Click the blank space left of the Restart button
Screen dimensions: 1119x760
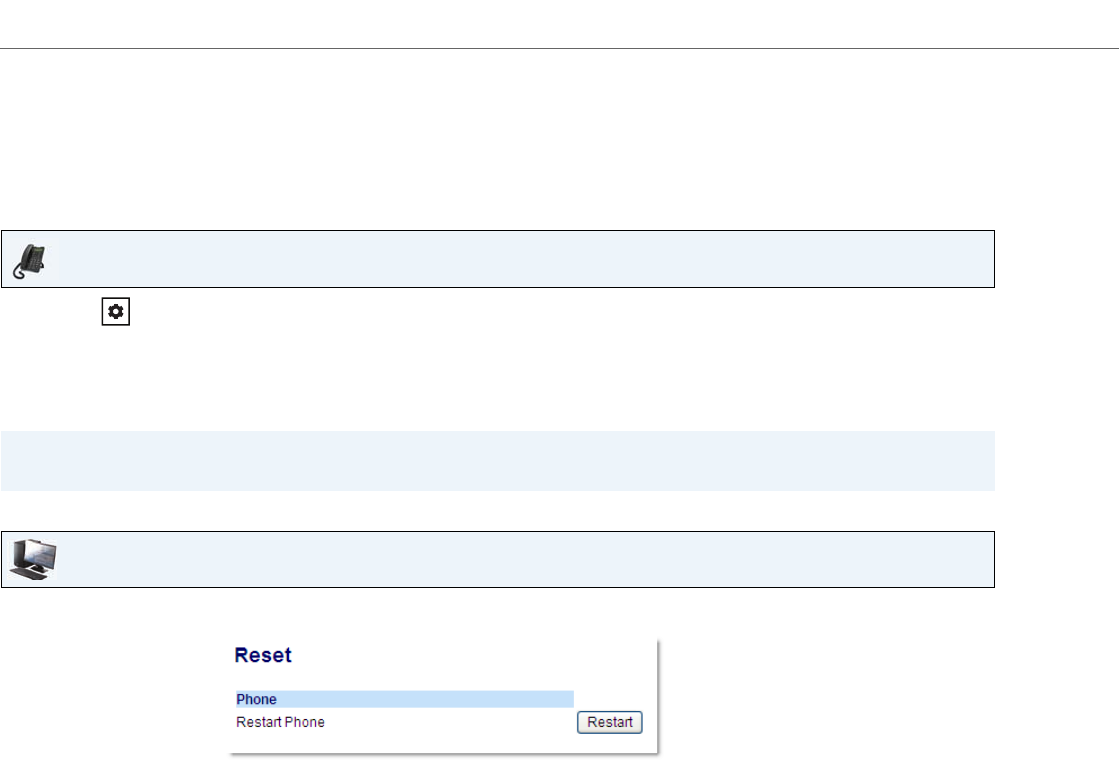tap(450, 722)
